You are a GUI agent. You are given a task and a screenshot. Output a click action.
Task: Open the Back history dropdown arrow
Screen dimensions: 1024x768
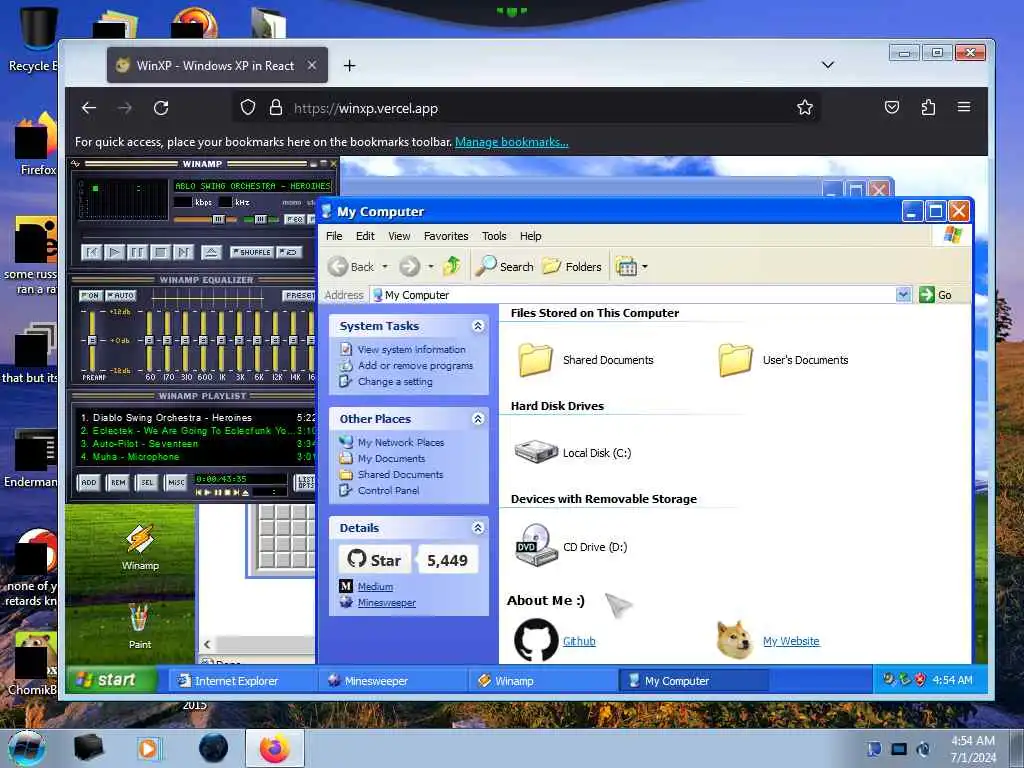point(385,266)
